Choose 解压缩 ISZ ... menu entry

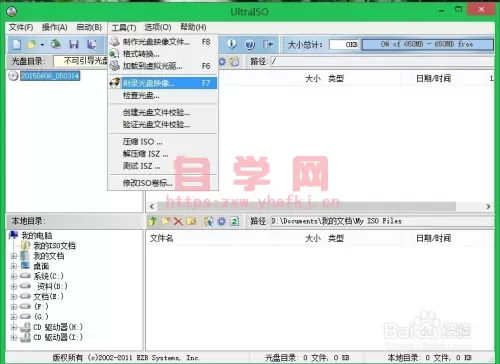click(x=163, y=154)
